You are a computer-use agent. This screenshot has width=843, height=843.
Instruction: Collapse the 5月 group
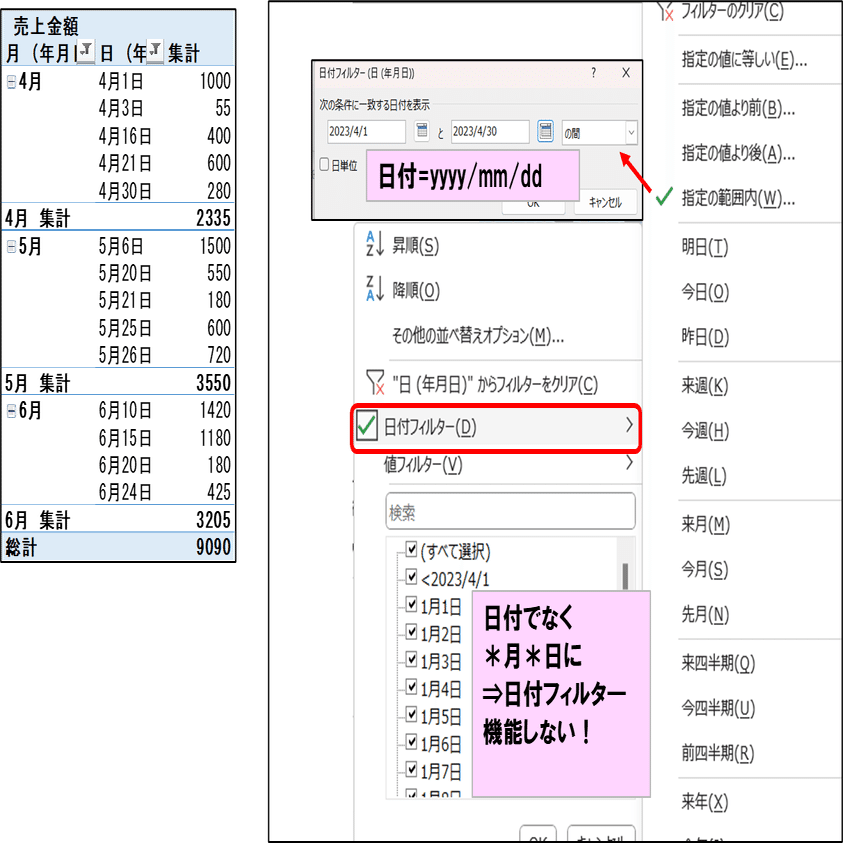pos(11,247)
